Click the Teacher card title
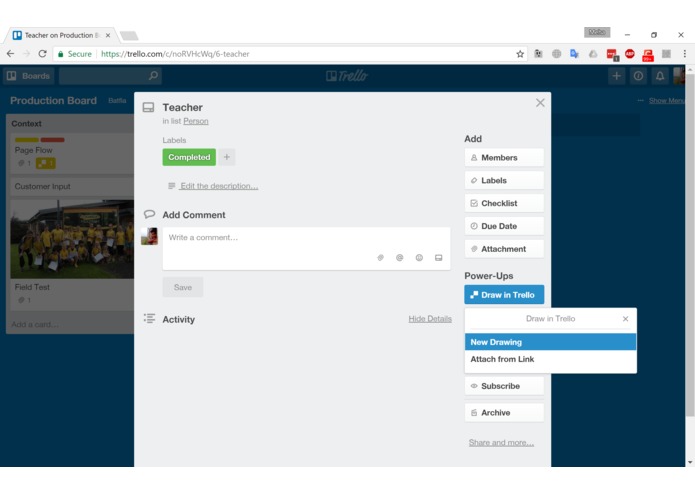695x494 pixels. point(183,108)
